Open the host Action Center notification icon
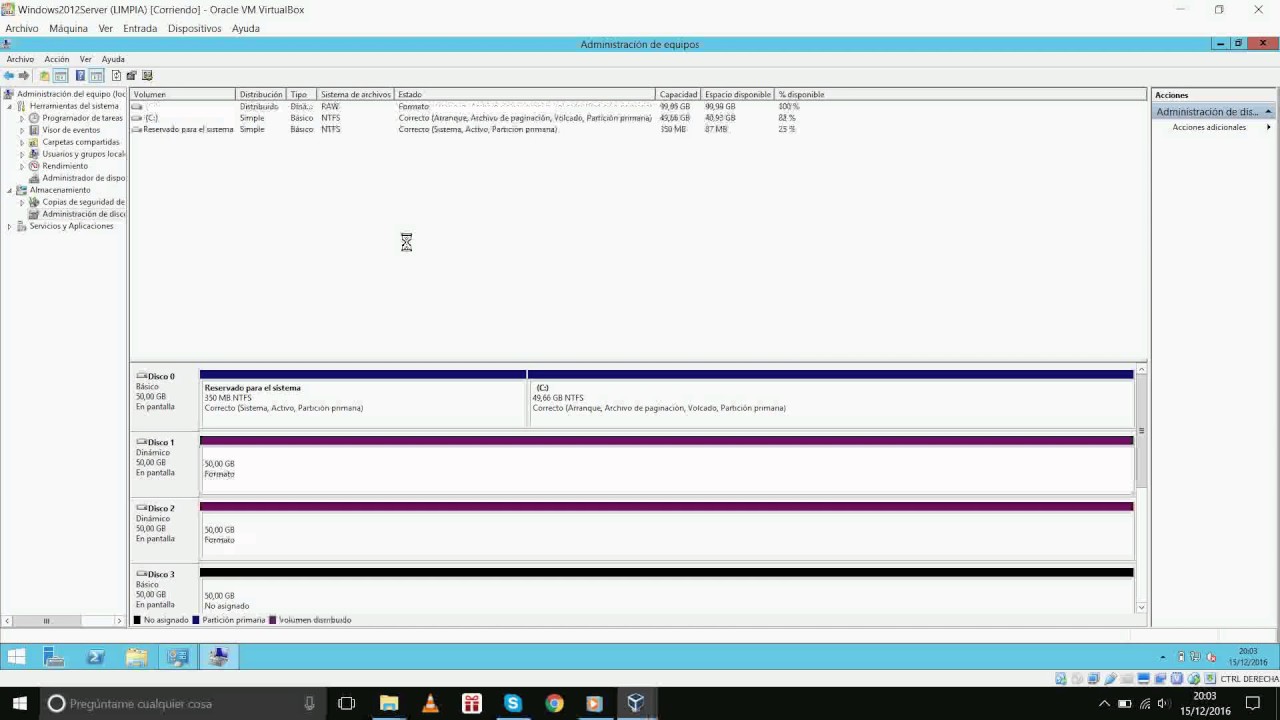Screen dimensions: 1280x720 pos(1253,704)
